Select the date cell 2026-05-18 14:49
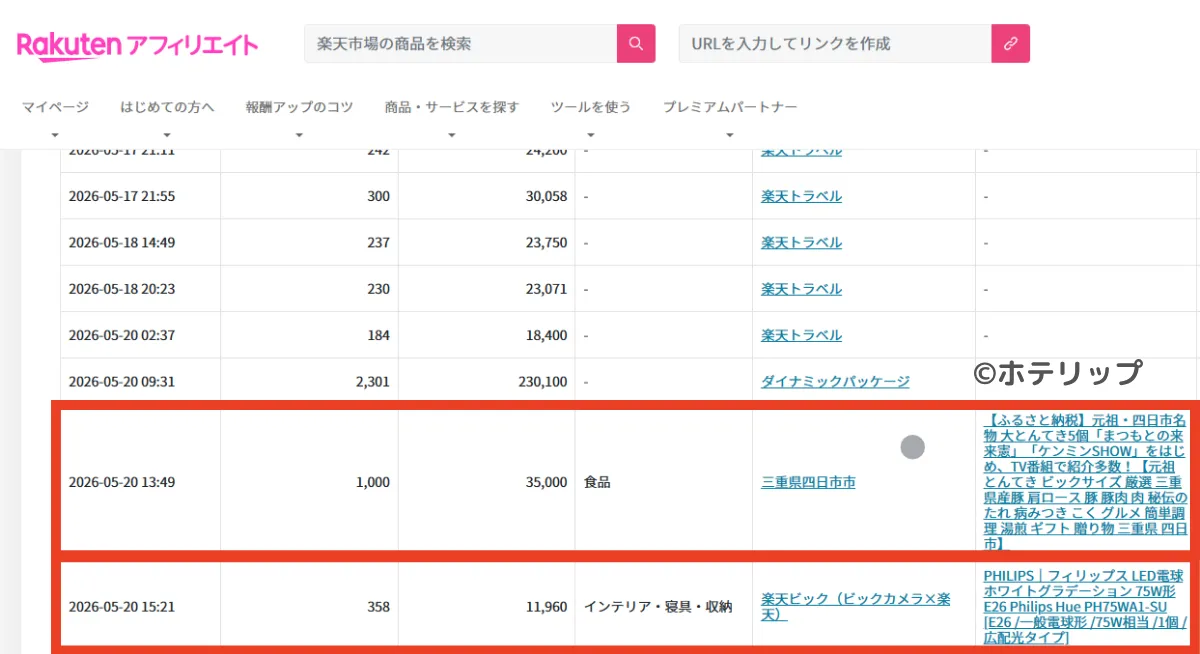 pos(122,243)
